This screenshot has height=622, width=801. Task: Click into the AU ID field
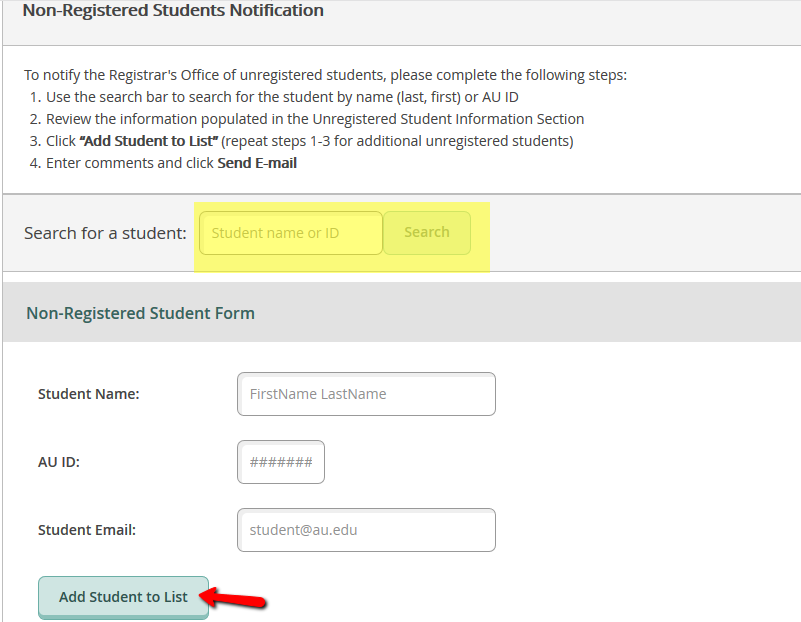point(281,462)
